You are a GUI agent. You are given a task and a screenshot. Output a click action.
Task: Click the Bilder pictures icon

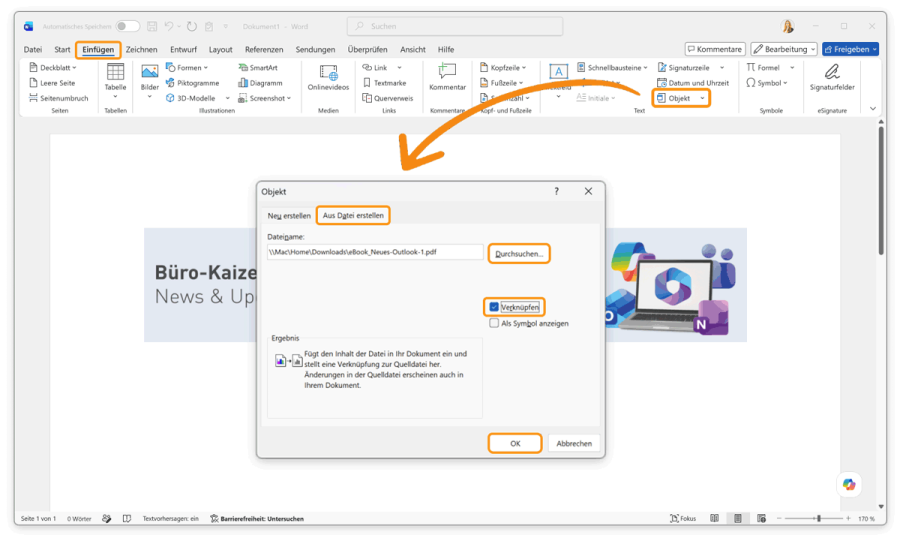click(x=150, y=72)
